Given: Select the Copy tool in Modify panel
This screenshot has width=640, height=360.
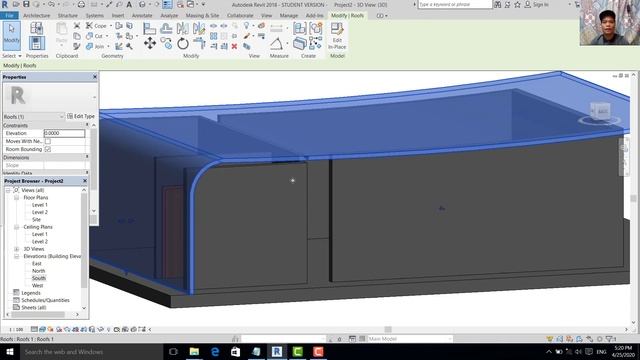Looking at the screenshot, I should 166,43.
